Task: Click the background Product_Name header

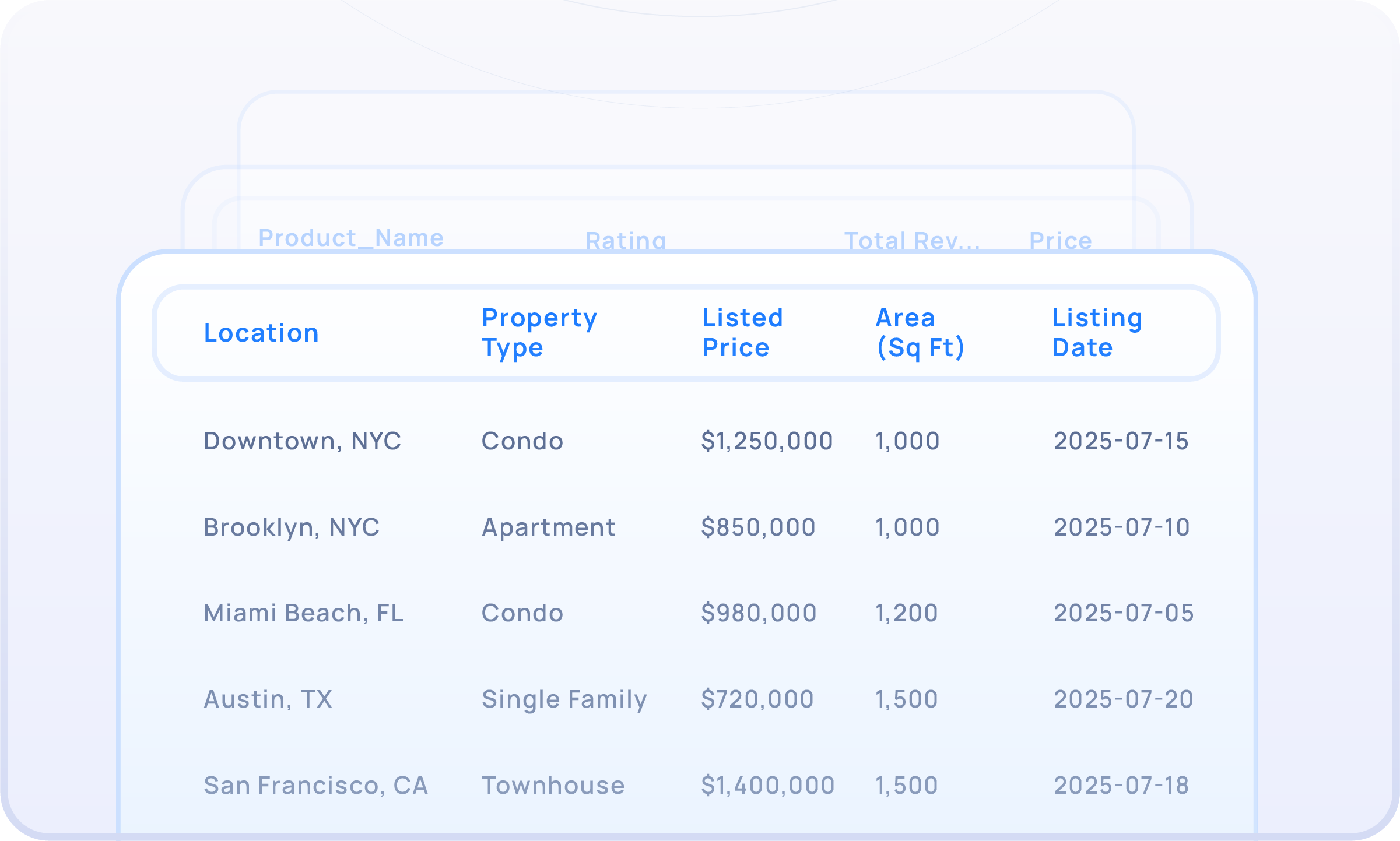Action: pyautogui.click(x=351, y=238)
